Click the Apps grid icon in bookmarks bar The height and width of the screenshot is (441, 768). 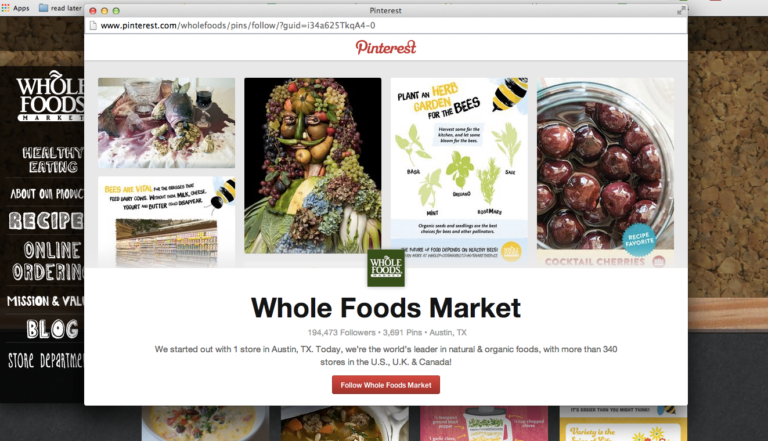pyautogui.click(x=5, y=8)
